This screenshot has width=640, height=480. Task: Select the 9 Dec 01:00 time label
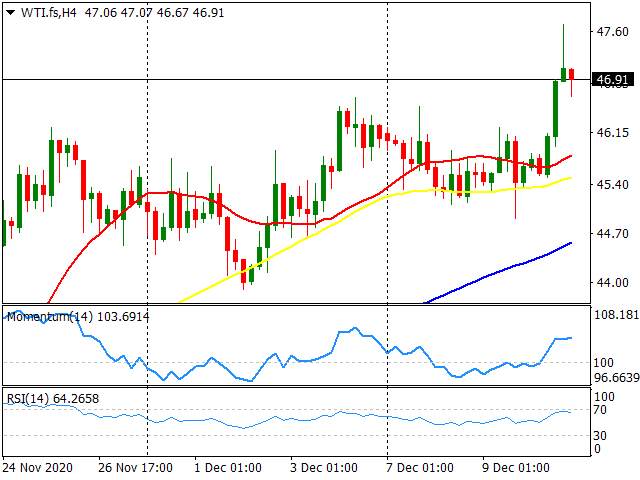tap(516, 468)
